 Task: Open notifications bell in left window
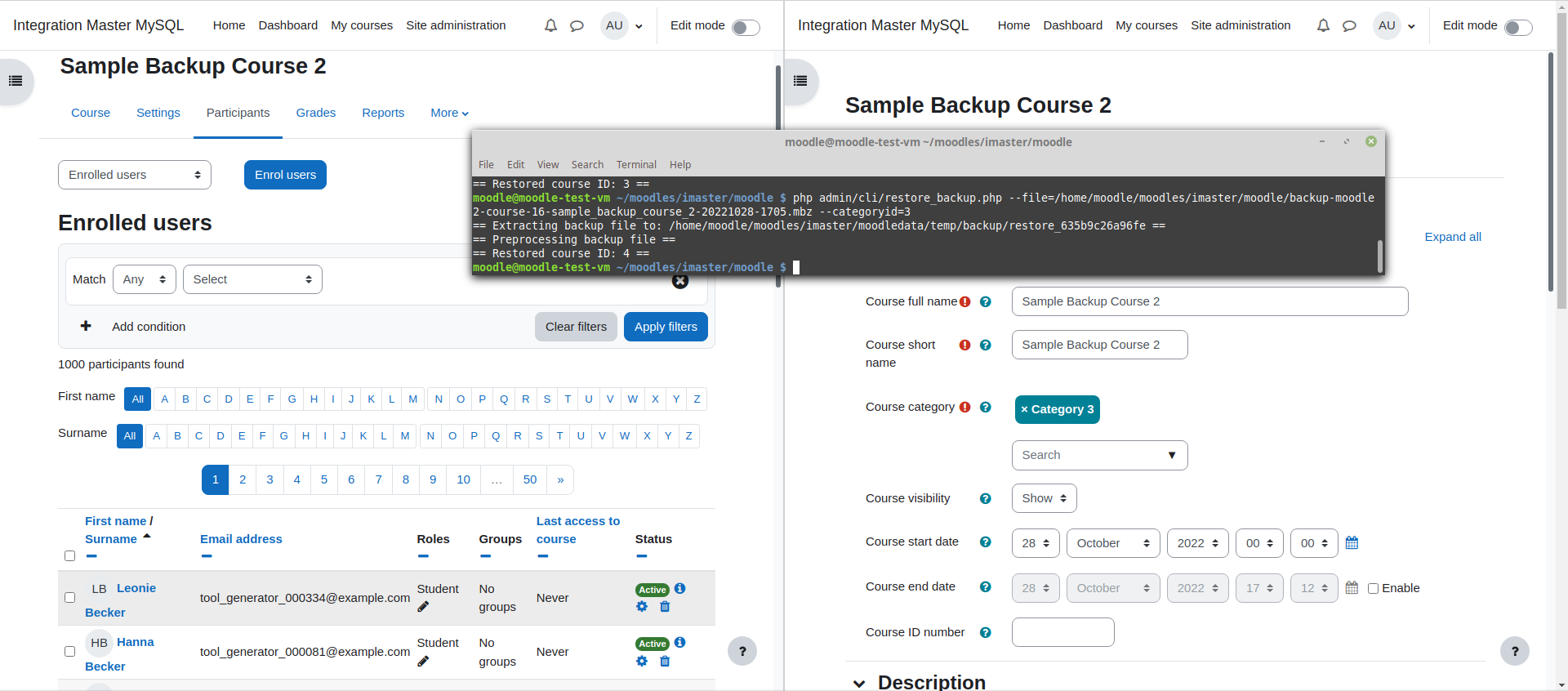point(550,25)
